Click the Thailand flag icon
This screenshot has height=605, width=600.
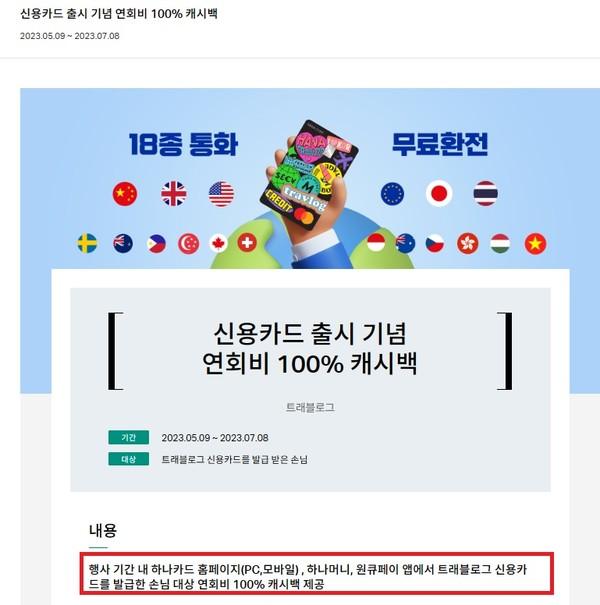point(486,193)
